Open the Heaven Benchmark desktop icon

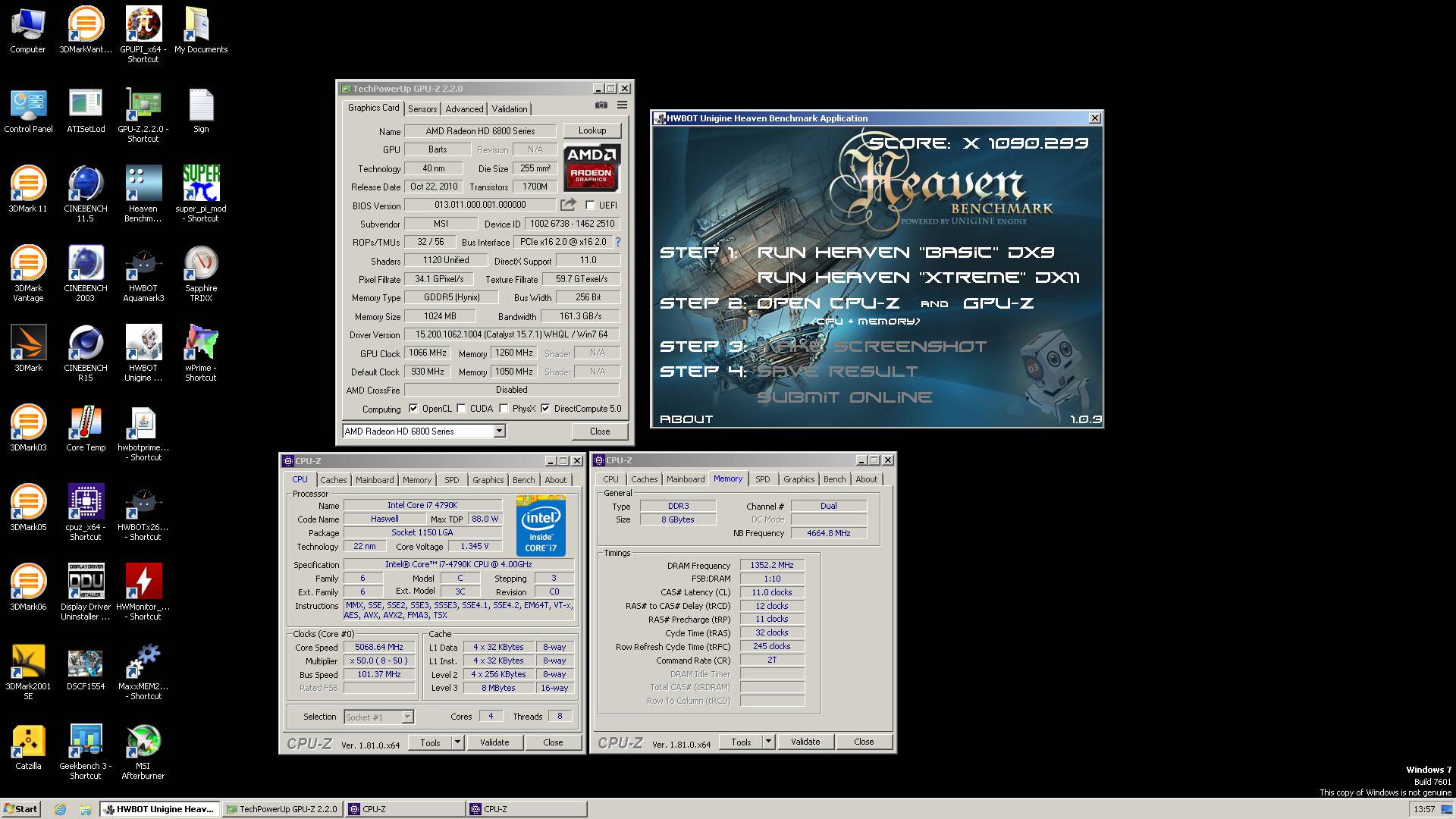click(143, 194)
